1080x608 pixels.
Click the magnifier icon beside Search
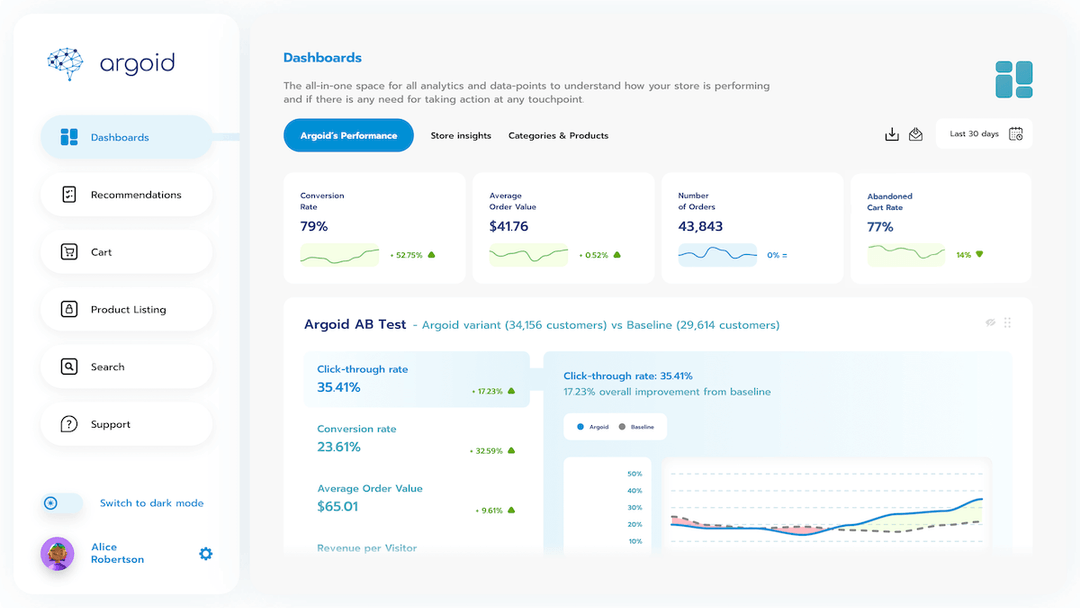(x=70, y=366)
